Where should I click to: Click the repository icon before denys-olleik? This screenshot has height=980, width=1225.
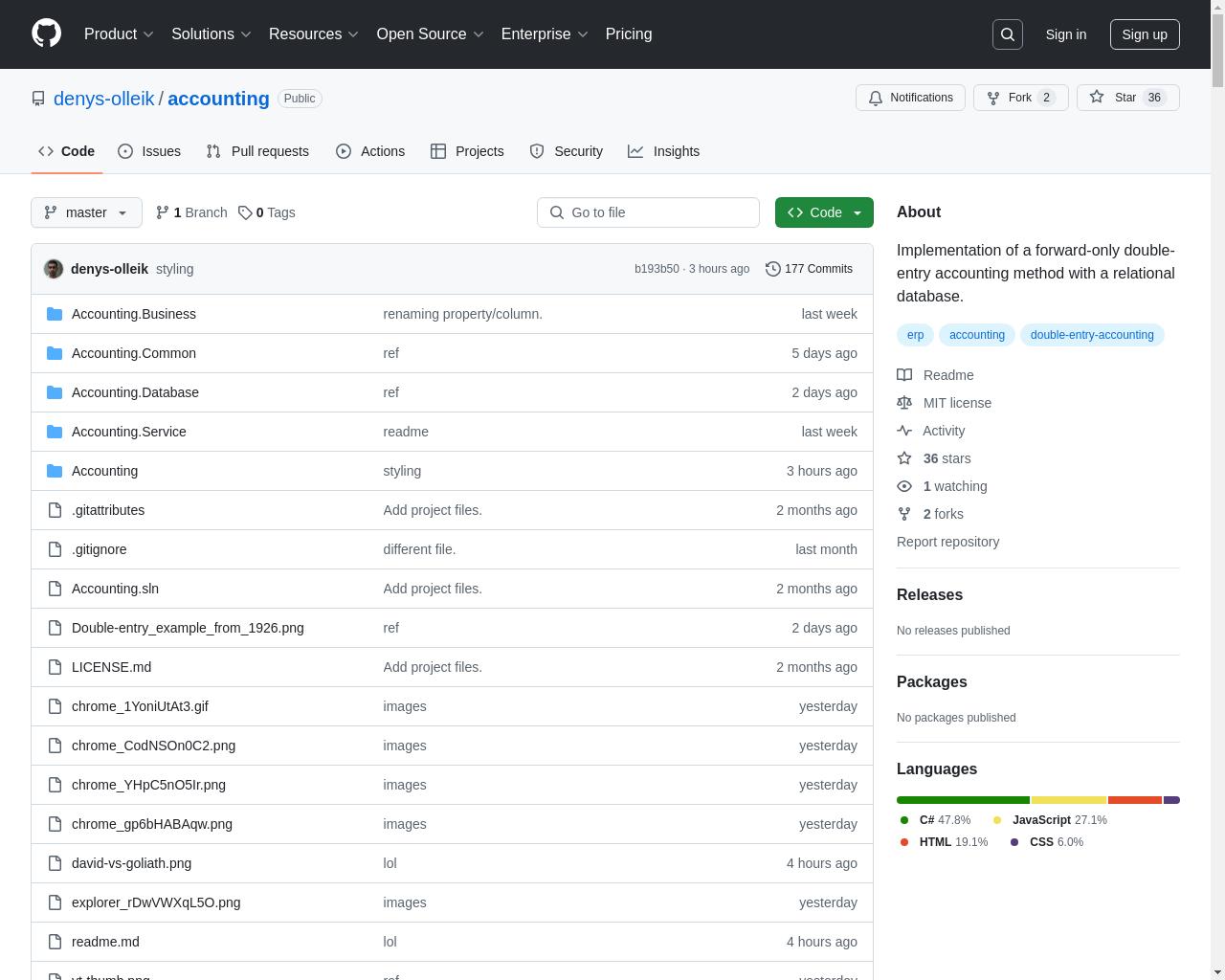click(38, 99)
